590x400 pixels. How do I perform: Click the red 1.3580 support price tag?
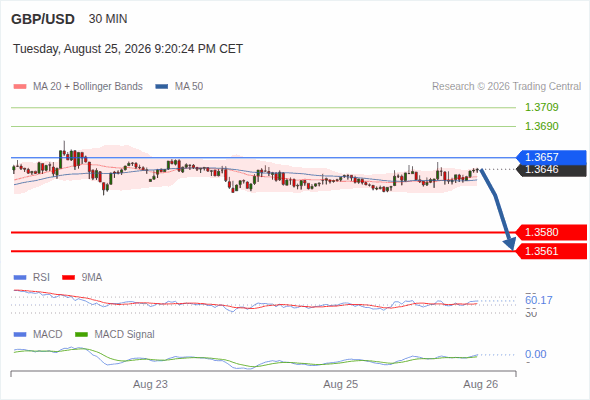point(551,232)
